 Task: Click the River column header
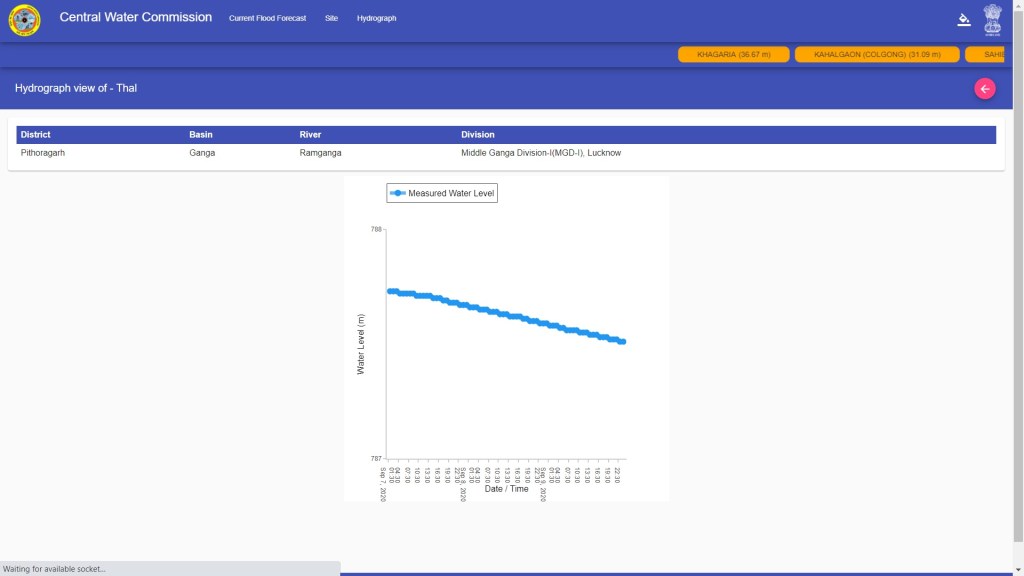click(310, 134)
